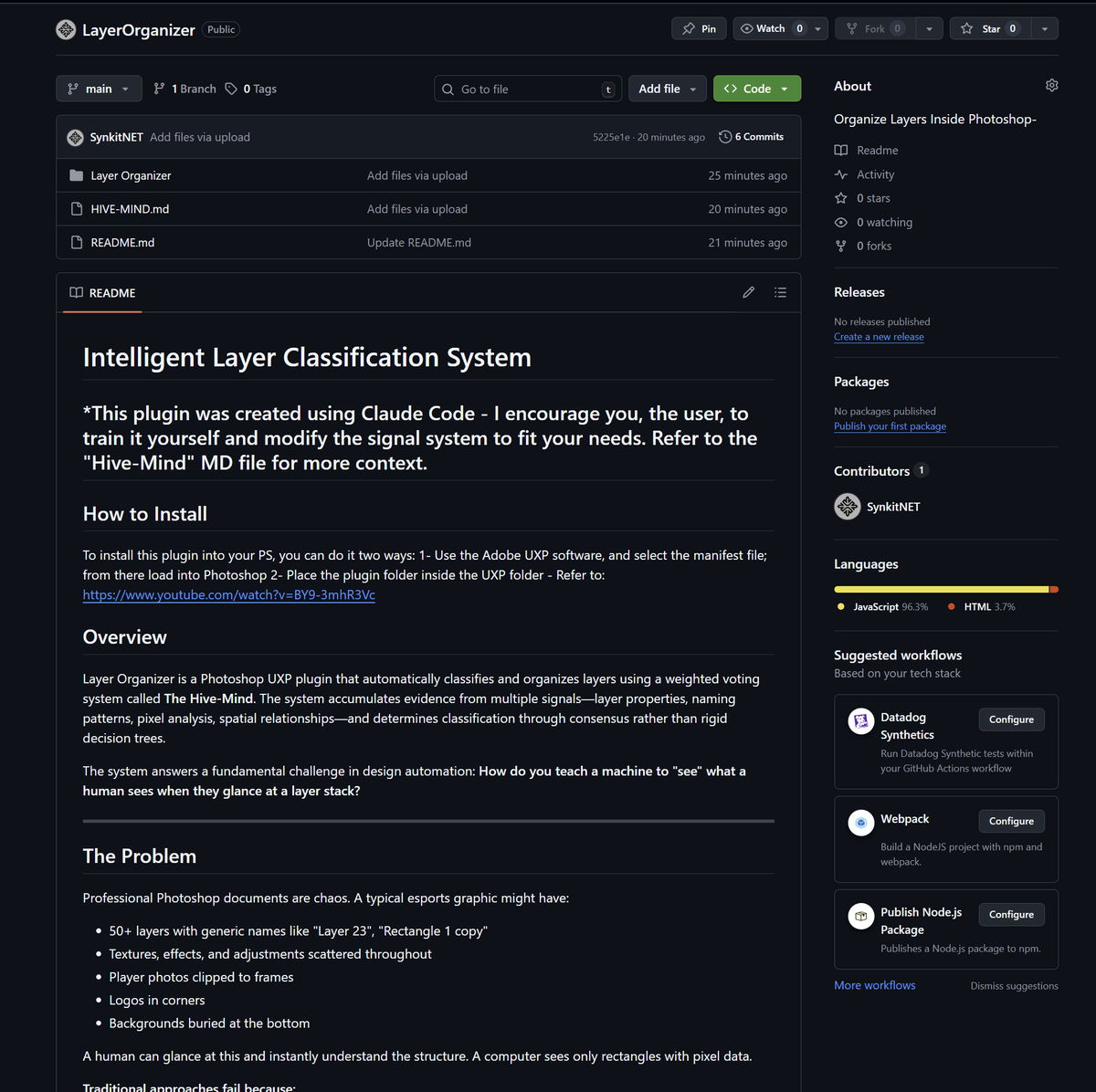The image size is (1096, 1092).
Task: Click the Activity pulse icon
Action: (841, 174)
